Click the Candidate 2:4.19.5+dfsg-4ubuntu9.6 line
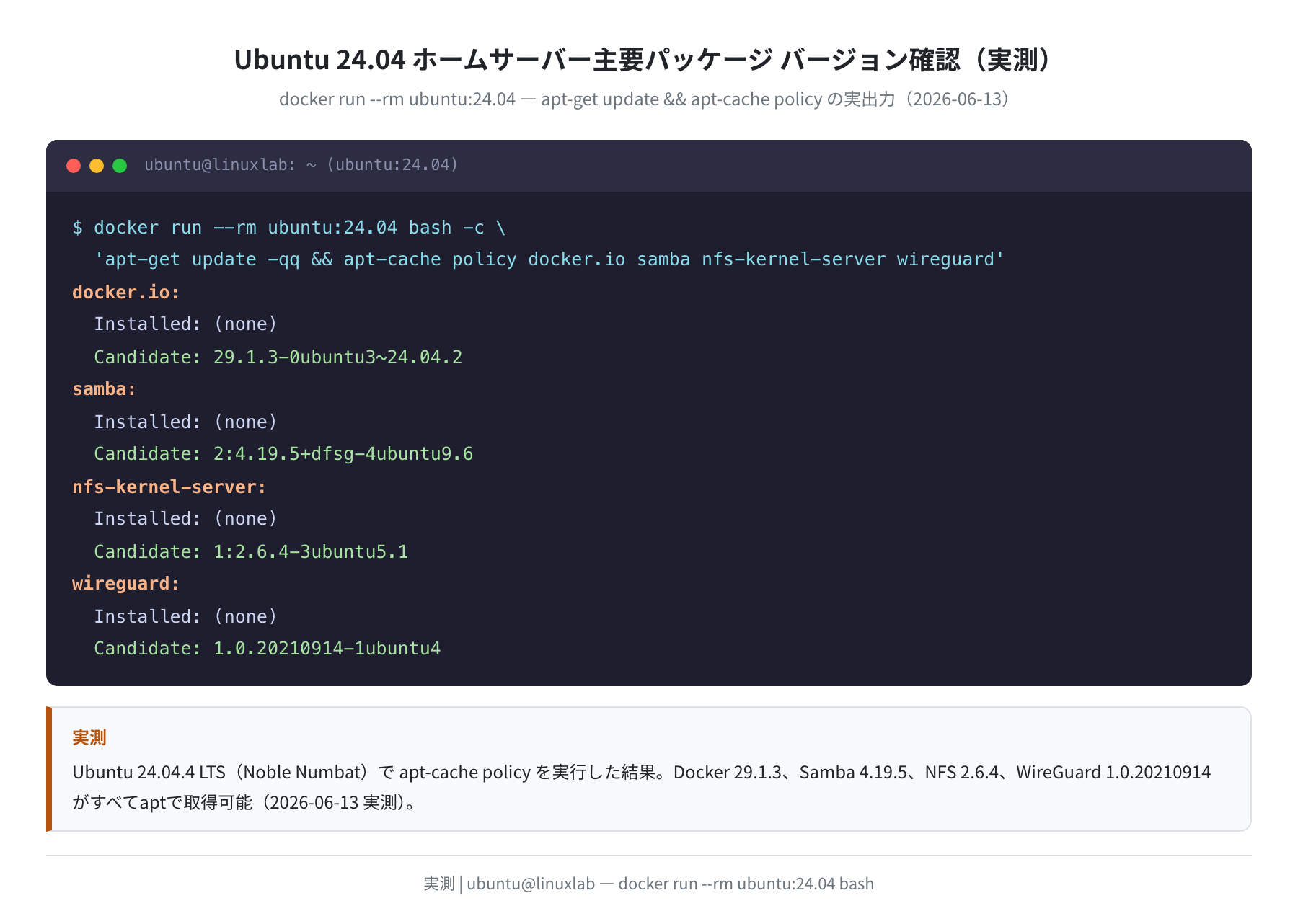This screenshot has width=1298, height=924. 283,454
